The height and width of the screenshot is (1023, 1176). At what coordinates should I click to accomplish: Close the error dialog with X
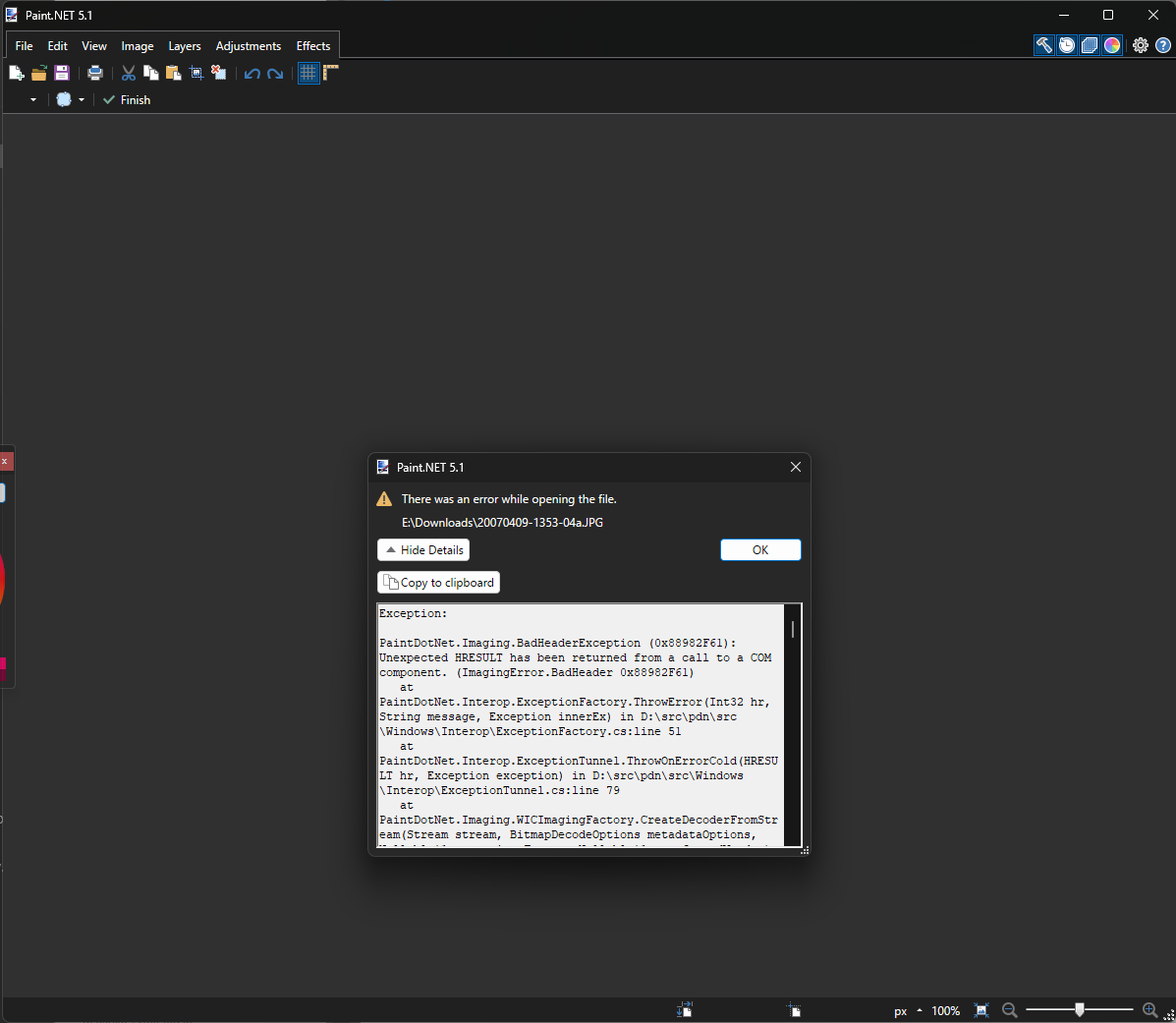(796, 467)
